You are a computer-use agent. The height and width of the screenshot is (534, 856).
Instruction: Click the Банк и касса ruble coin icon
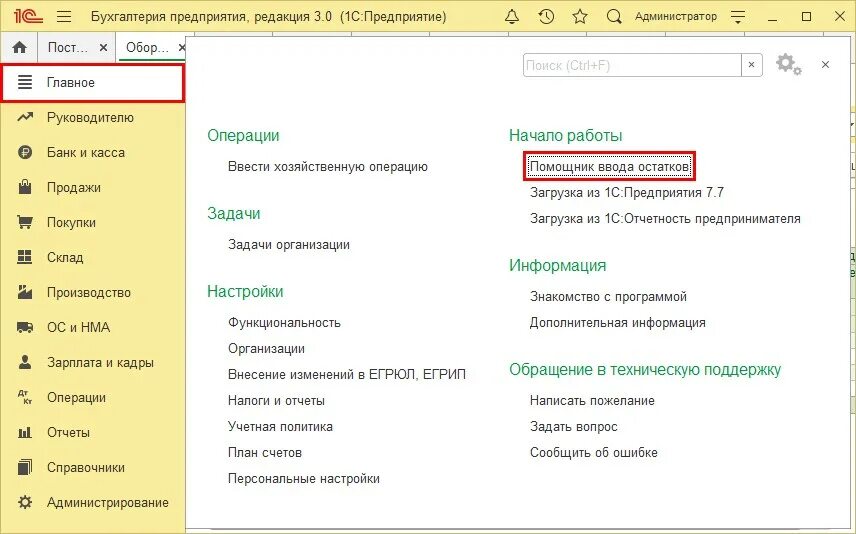click(25, 152)
